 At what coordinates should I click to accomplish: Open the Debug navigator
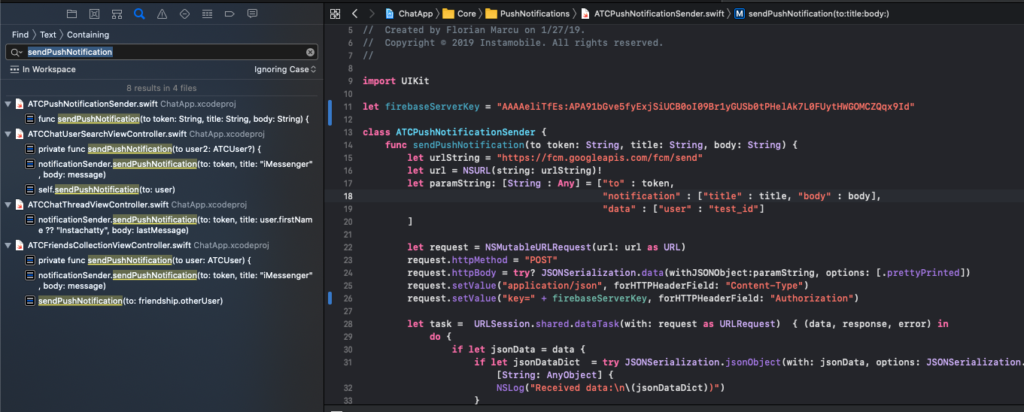tap(207, 14)
